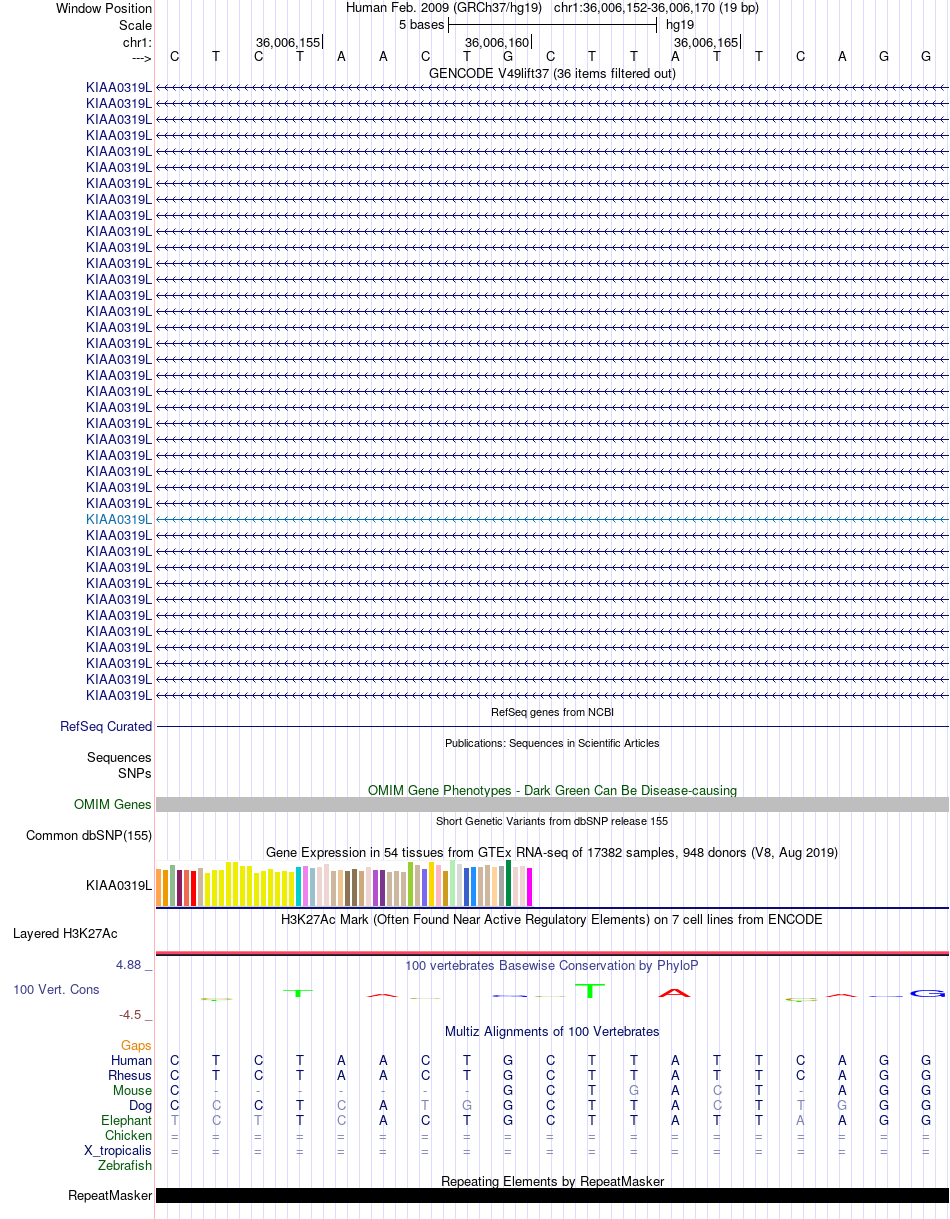Click KIAA0319L label beside the GTEx bars
This screenshot has width=950, height=1219.
pyautogui.click(x=119, y=884)
